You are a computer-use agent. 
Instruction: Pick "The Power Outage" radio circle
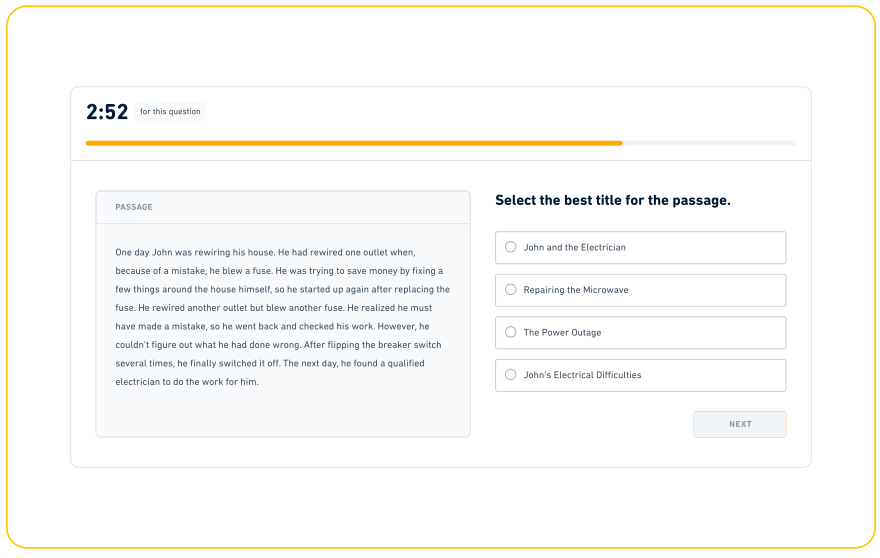[511, 332]
